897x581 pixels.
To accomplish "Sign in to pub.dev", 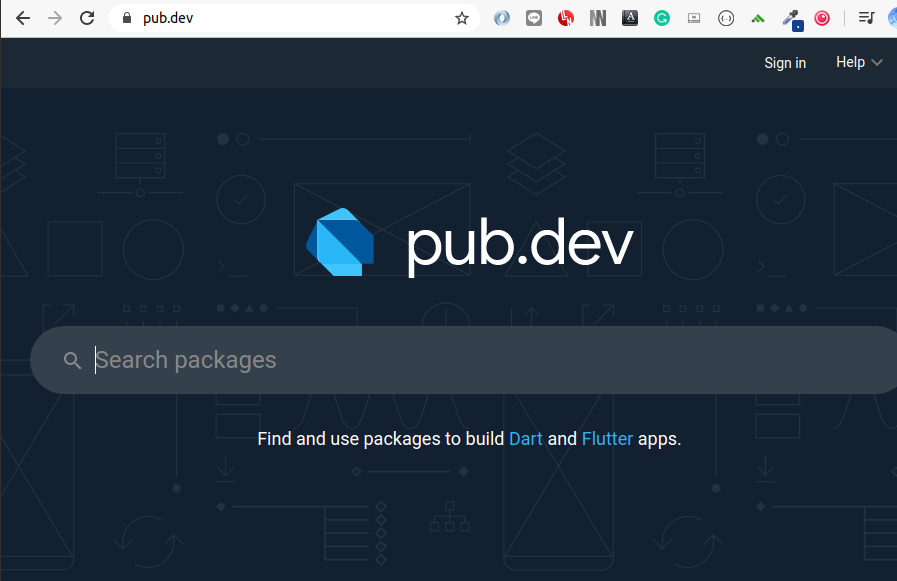I will pos(785,63).
